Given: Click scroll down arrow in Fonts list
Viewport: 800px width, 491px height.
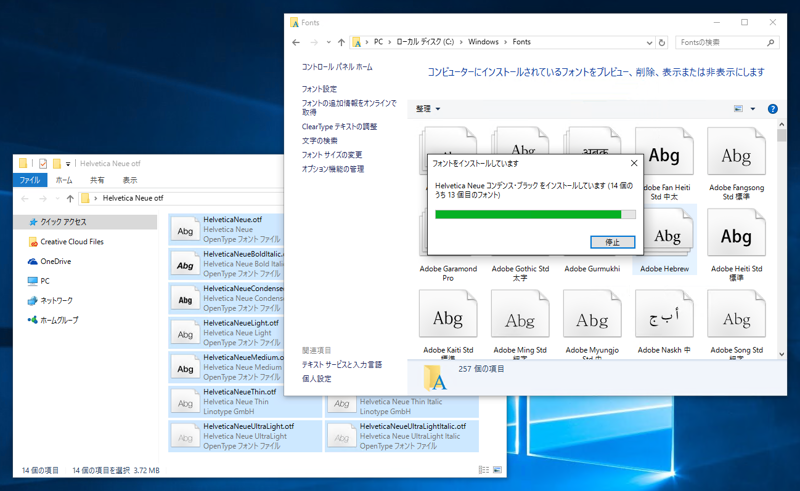Looking at the screenshot, I should 781,354.
